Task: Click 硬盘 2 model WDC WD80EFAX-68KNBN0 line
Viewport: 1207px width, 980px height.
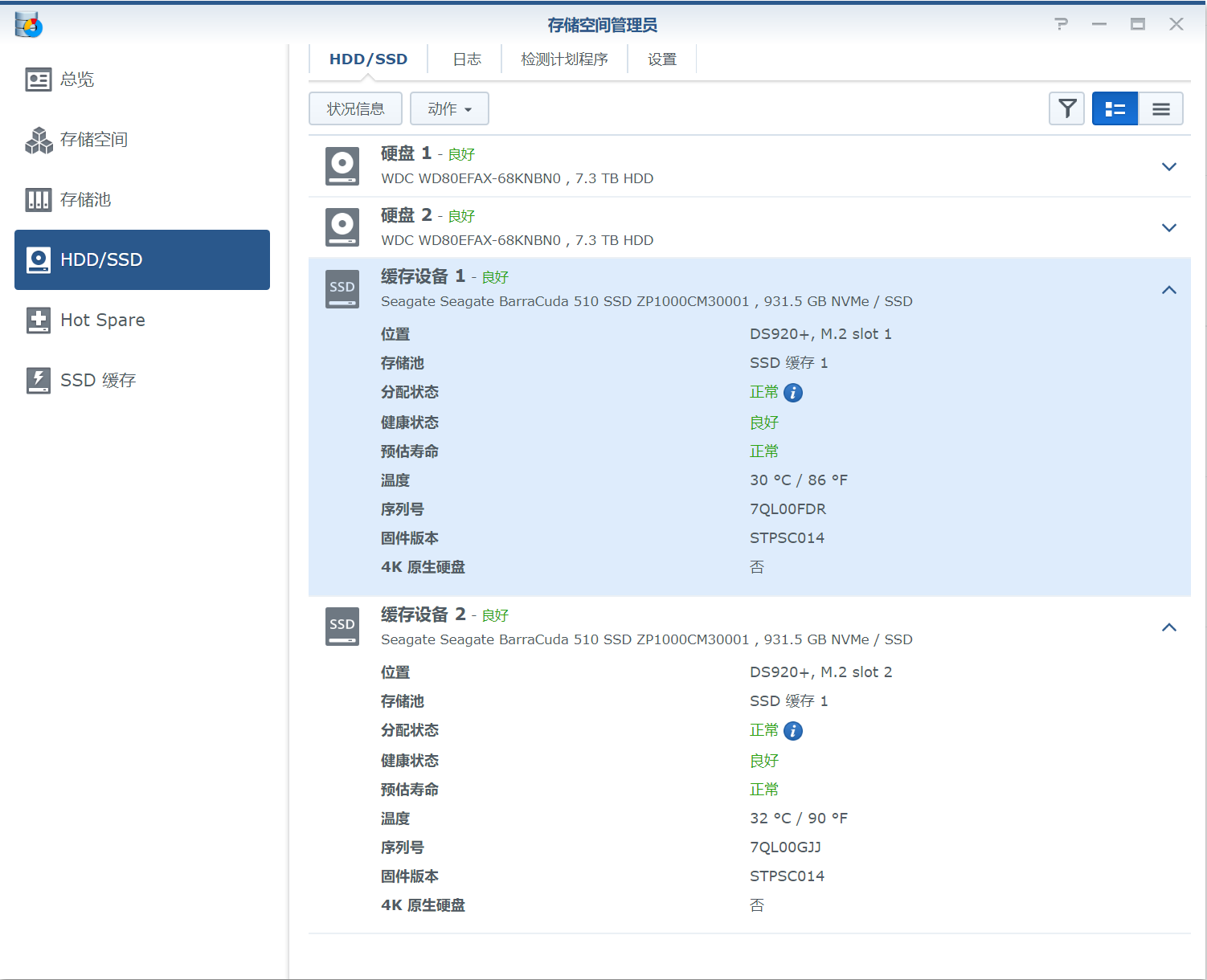Action: (517, 240)
